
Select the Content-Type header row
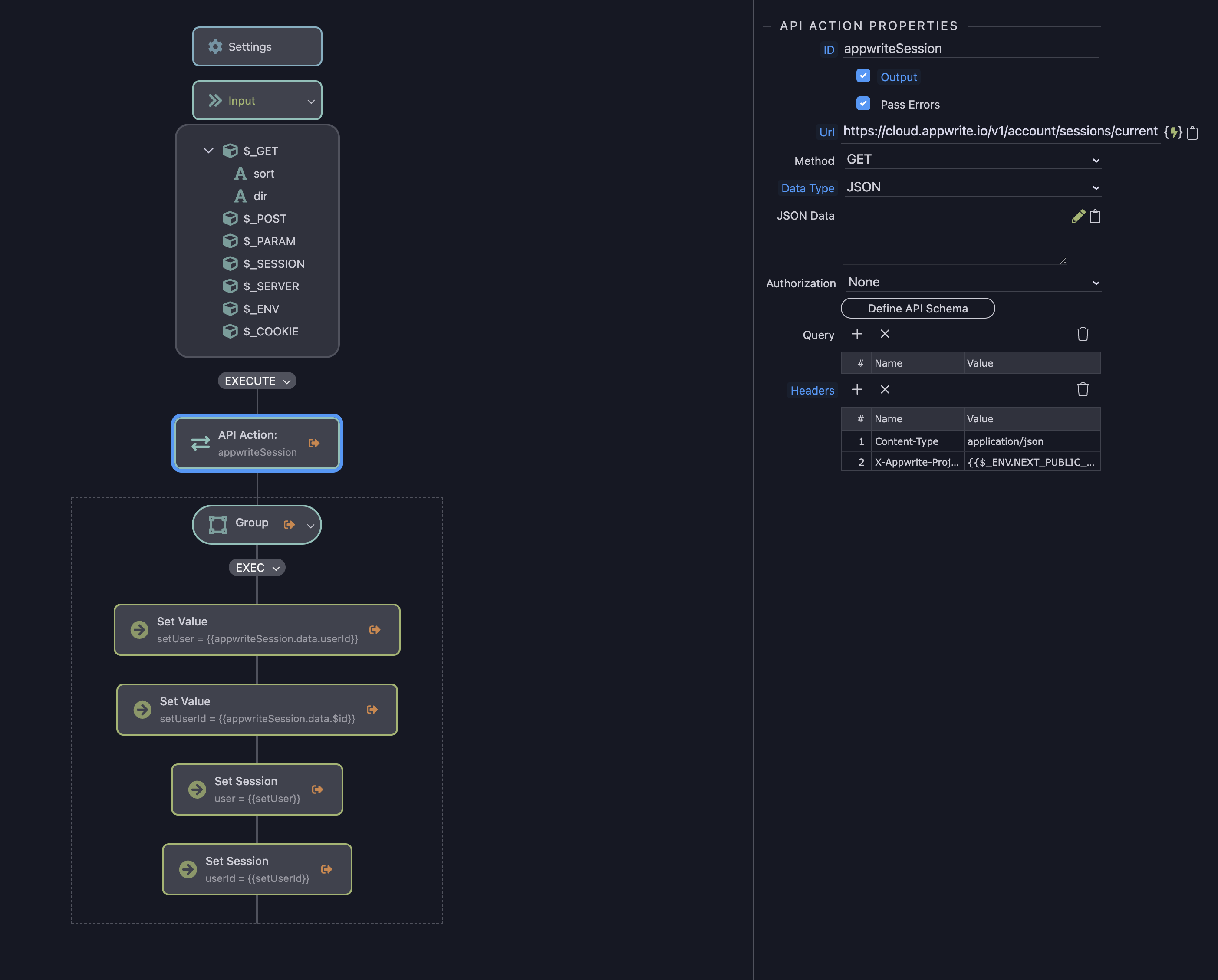point(971,442)
